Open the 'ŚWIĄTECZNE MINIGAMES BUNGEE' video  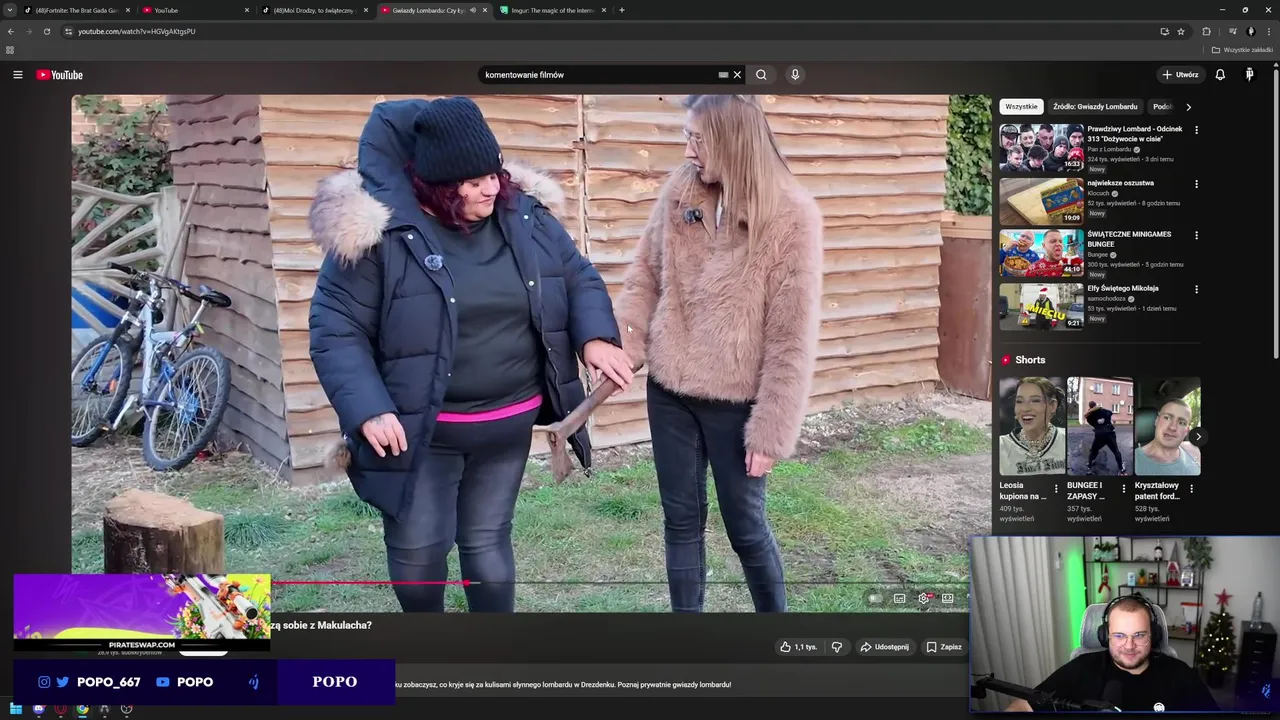pos(1041,253)
